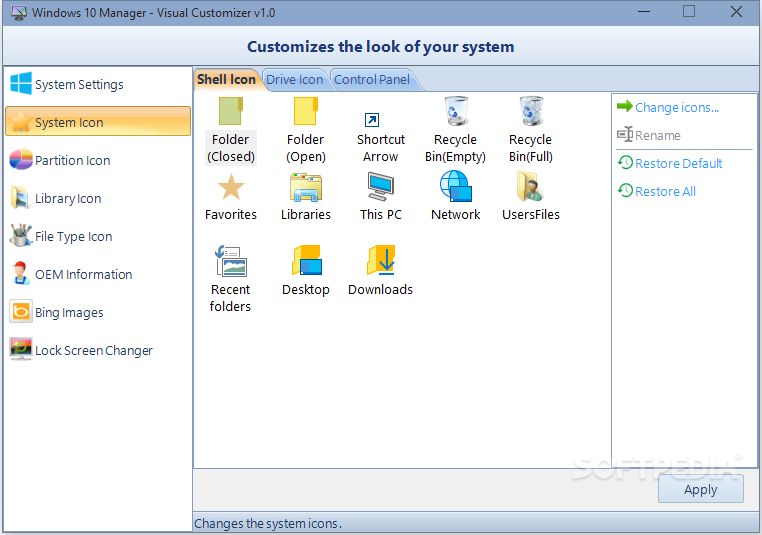762x535 pixels.
Task: Click the Rename option
Action: coord(649,135)
